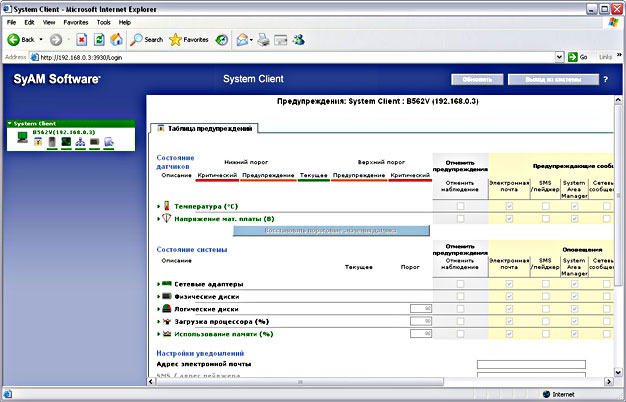
Task: Collapse the System Client tree node
Action: (x=9, y=123)
